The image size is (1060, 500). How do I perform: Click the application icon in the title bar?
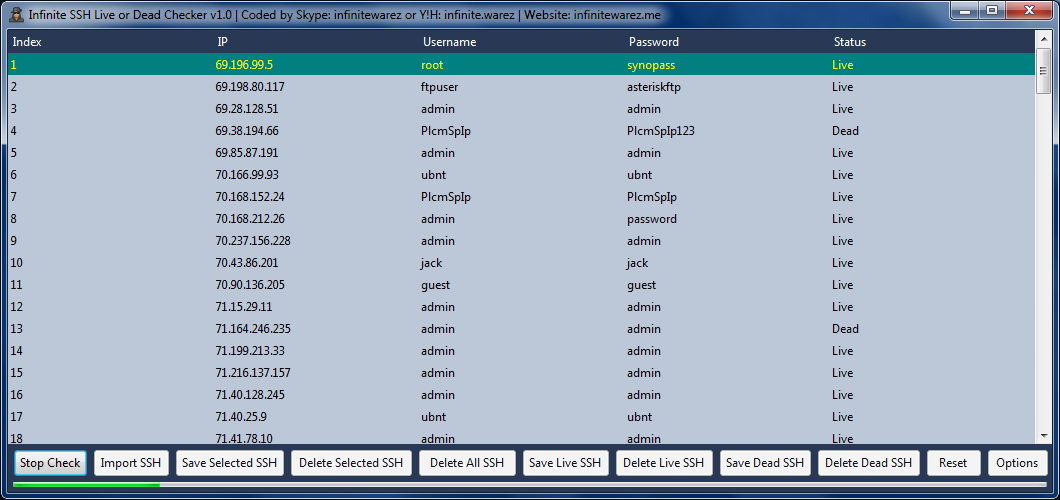16,15
